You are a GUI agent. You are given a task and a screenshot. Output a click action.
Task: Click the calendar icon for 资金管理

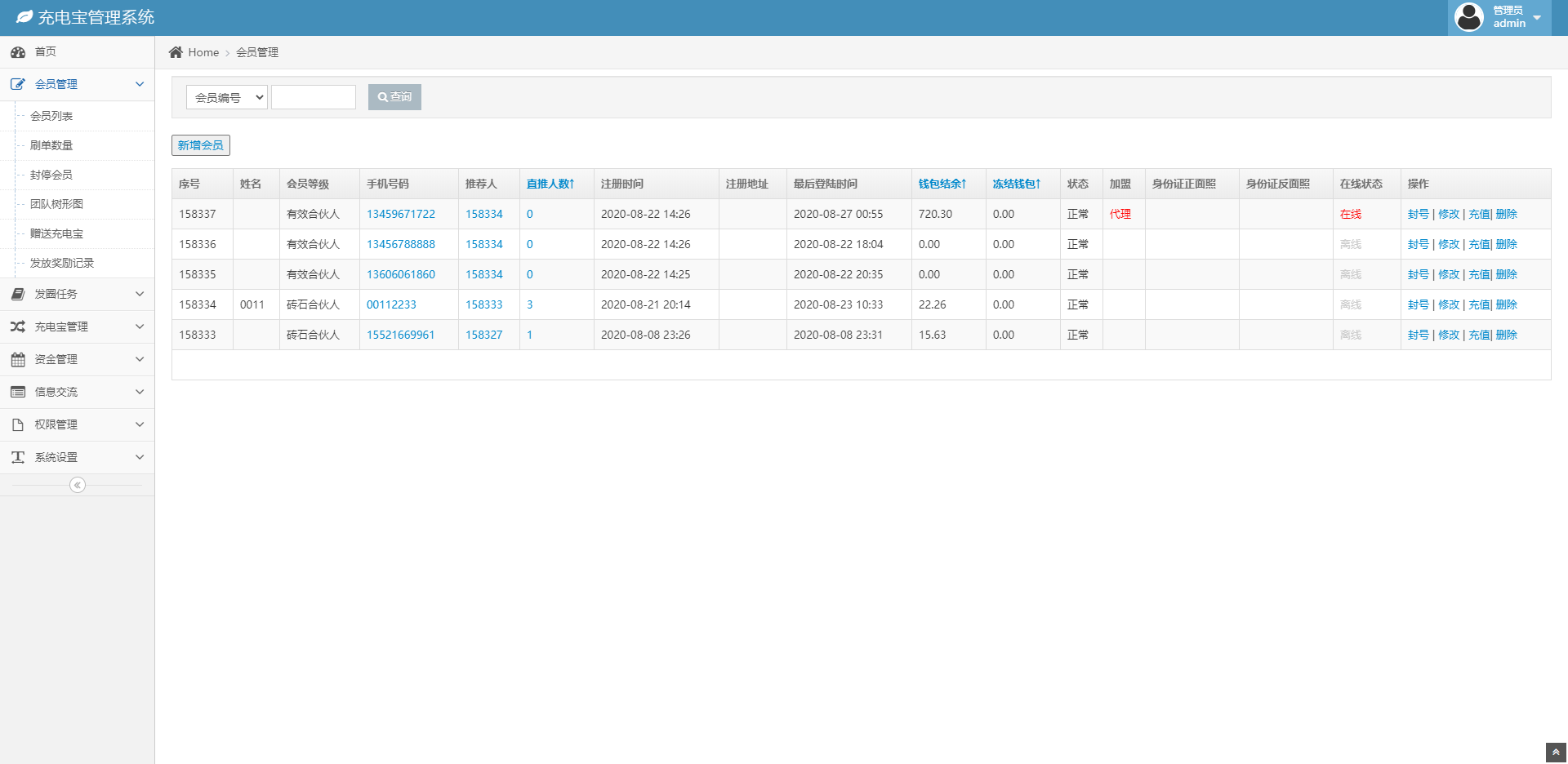point(18,359)
